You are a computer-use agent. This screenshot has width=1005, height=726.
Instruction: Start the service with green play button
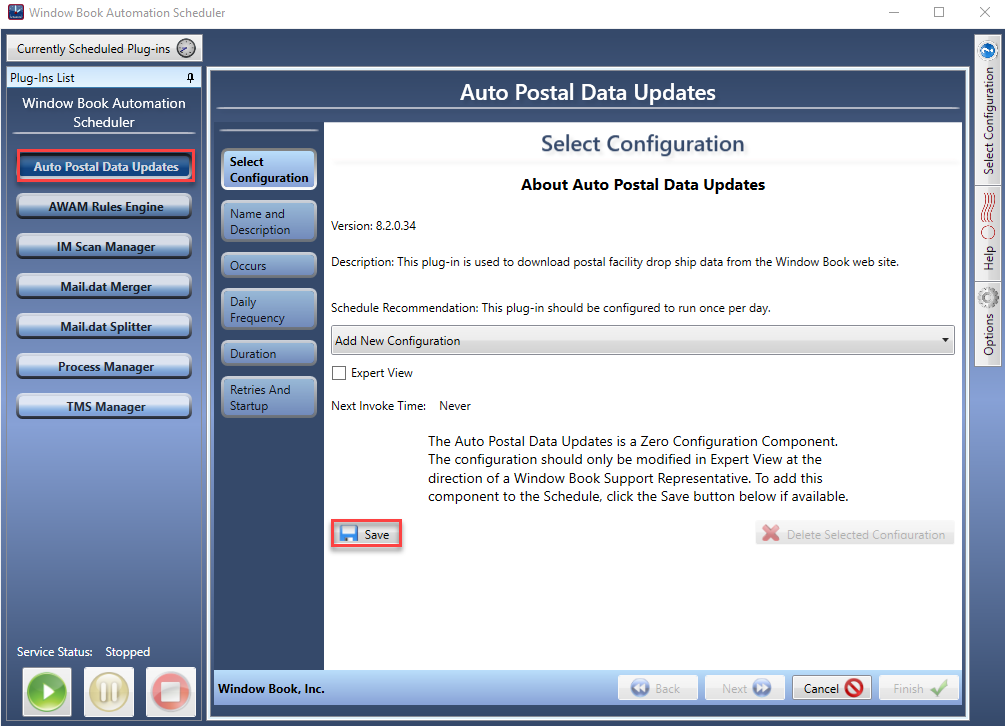(x=47, y=691)
